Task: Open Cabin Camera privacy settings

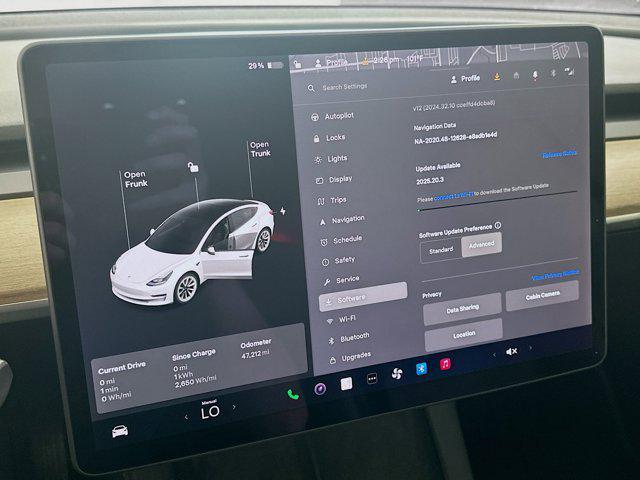Action: [x=542, y=296]
